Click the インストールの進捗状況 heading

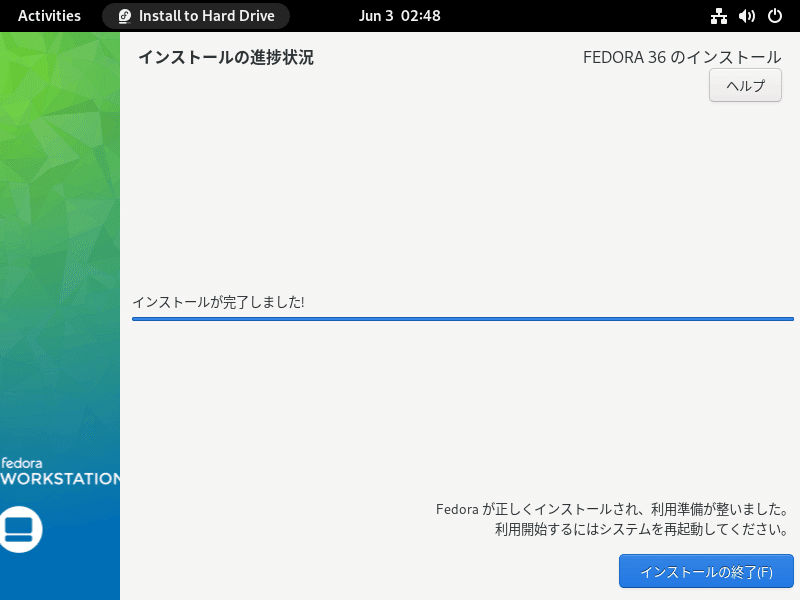point(226,57)
